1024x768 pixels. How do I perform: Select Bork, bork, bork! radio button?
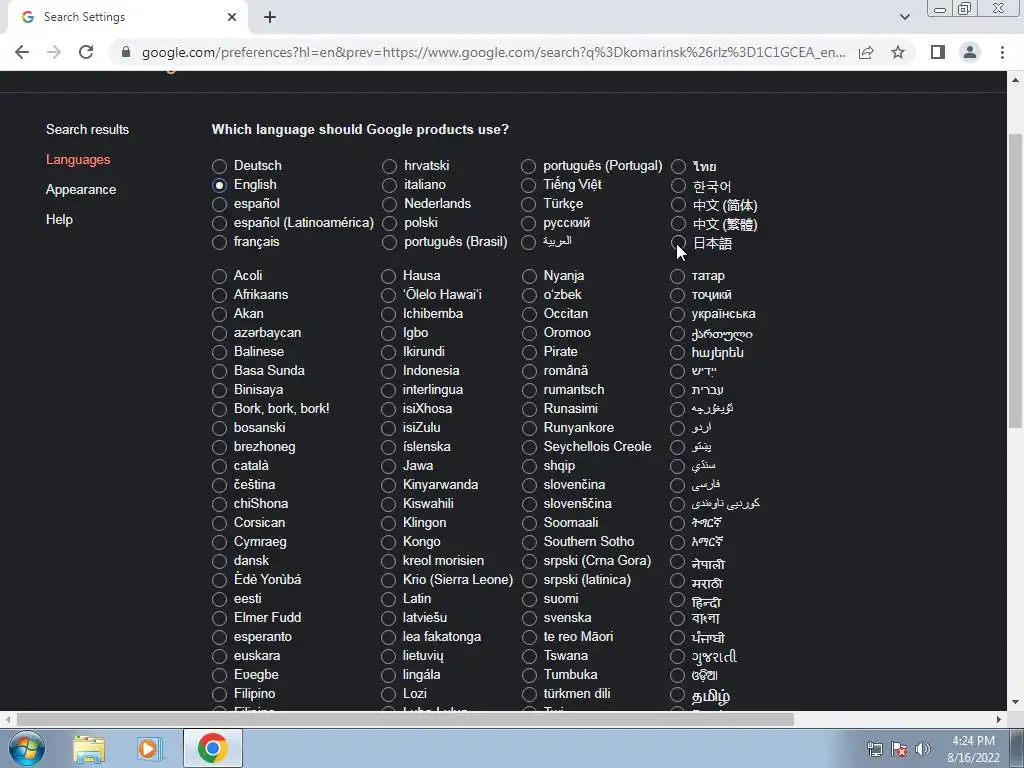tap(219, 409)
